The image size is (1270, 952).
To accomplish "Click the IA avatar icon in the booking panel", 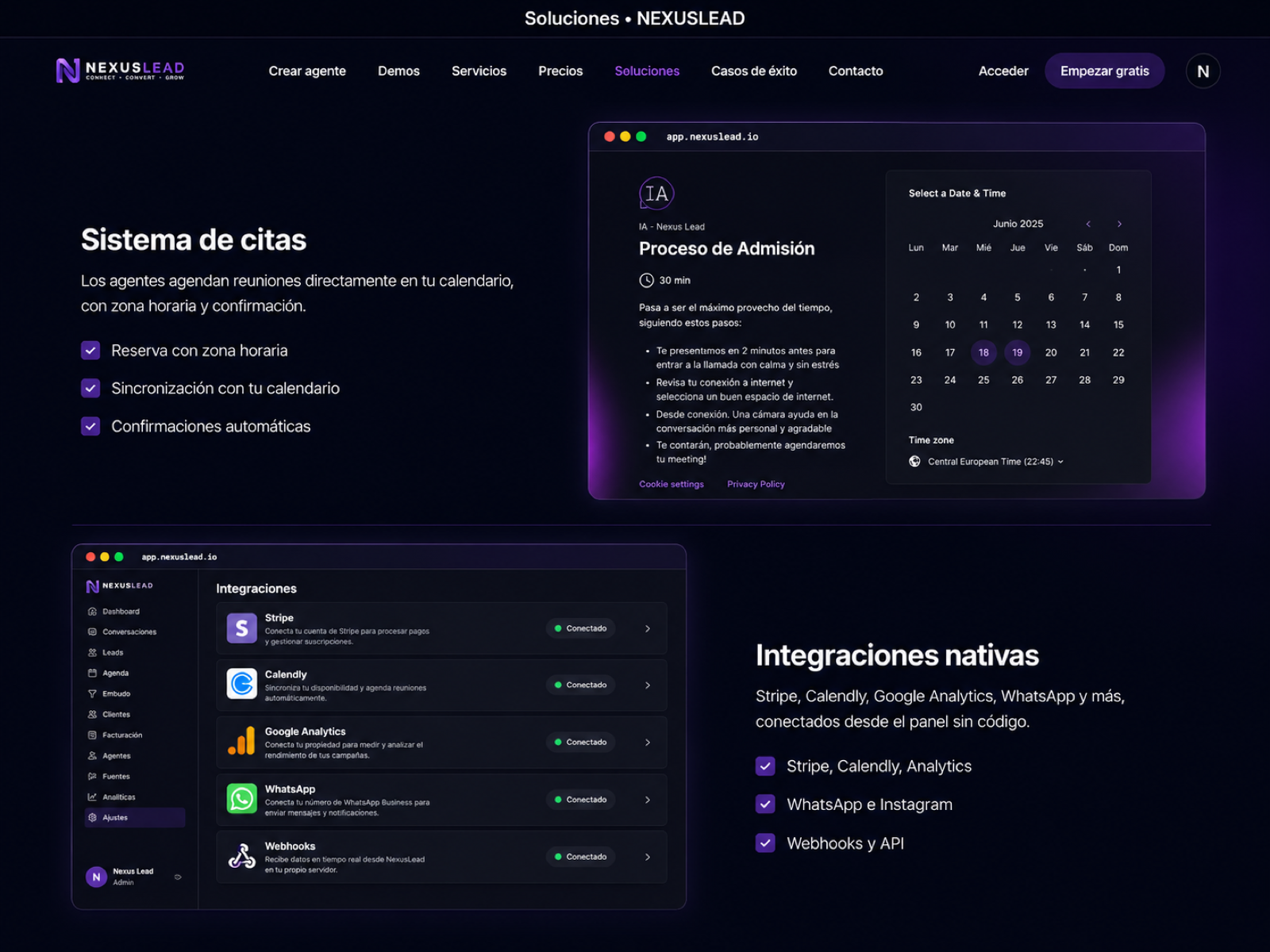I will (x=656, y=194).
